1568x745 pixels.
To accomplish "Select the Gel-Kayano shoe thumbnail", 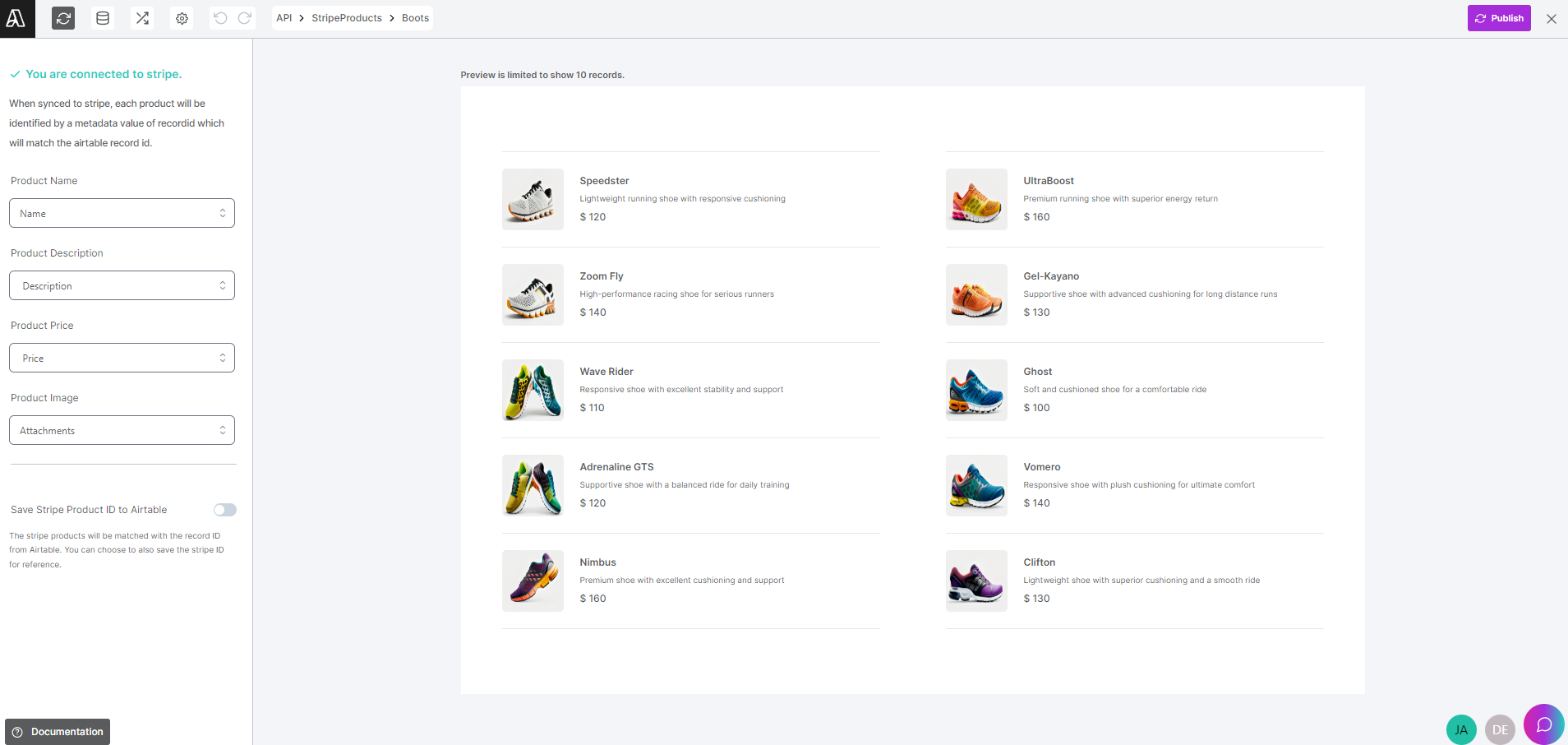I will coord(976,294).
